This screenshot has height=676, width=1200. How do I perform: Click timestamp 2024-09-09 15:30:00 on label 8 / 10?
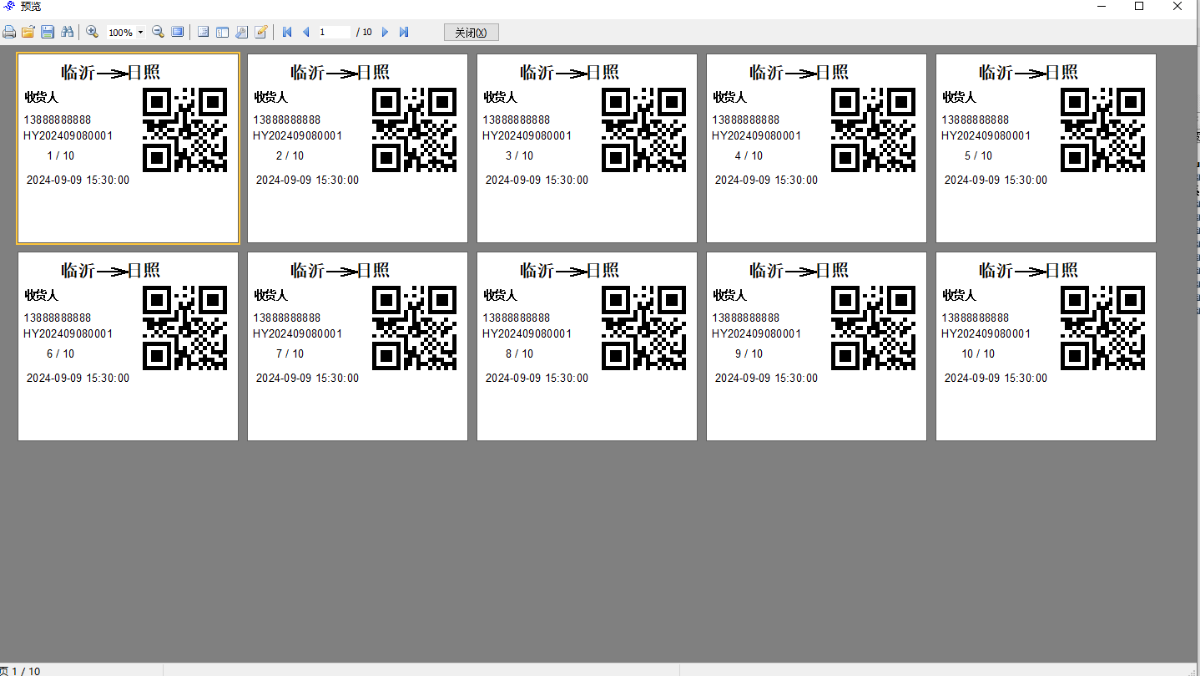(x=537, y=378)
